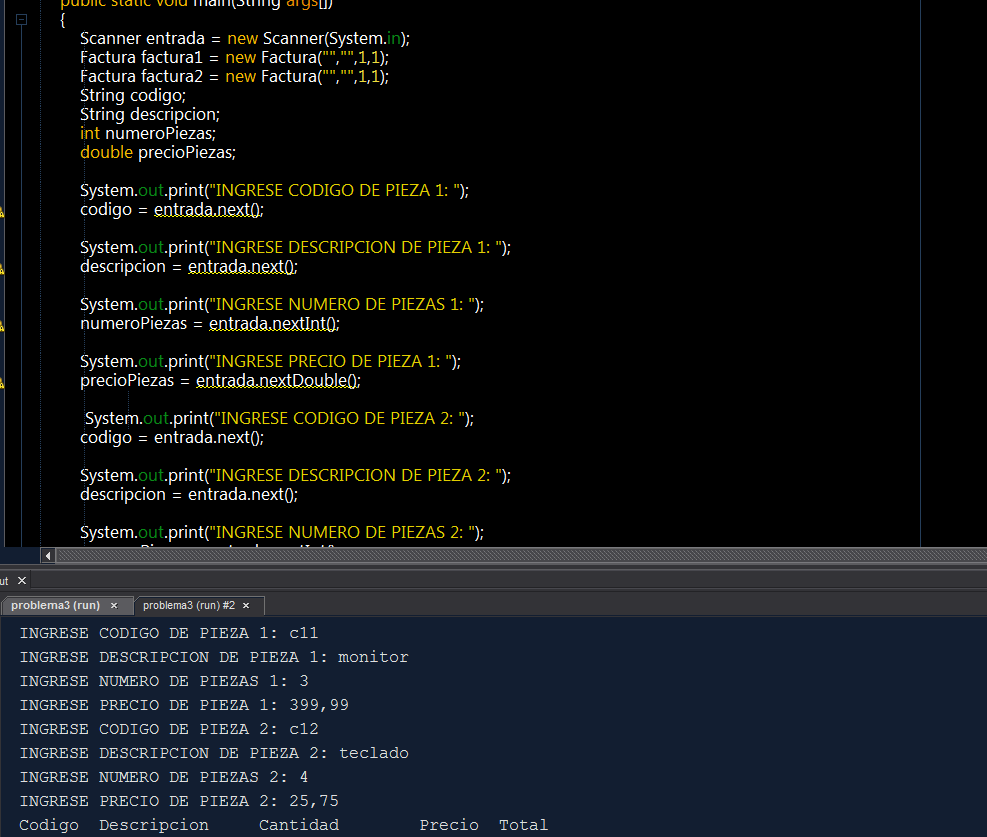Click warning icon beside underlined codigo assignment
The width and height of the screenshot is (987, 837).
pos(2,212)
